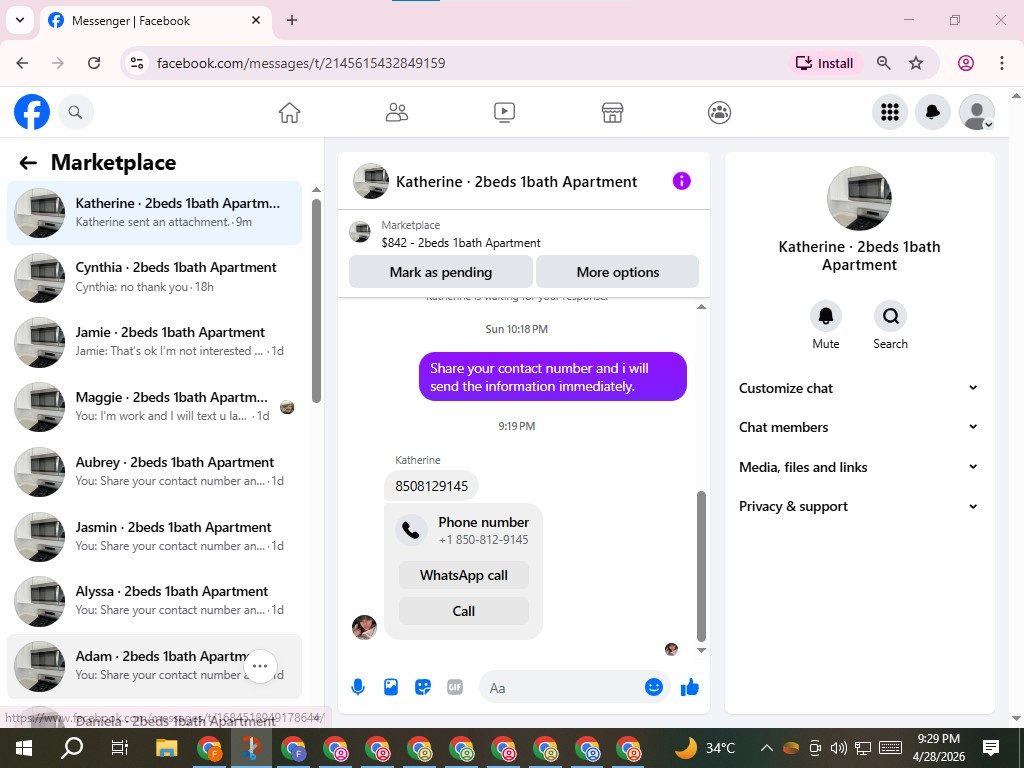Open Cynthia's conversation
This screenshot has height=768, width=1024.
[155, 278]
